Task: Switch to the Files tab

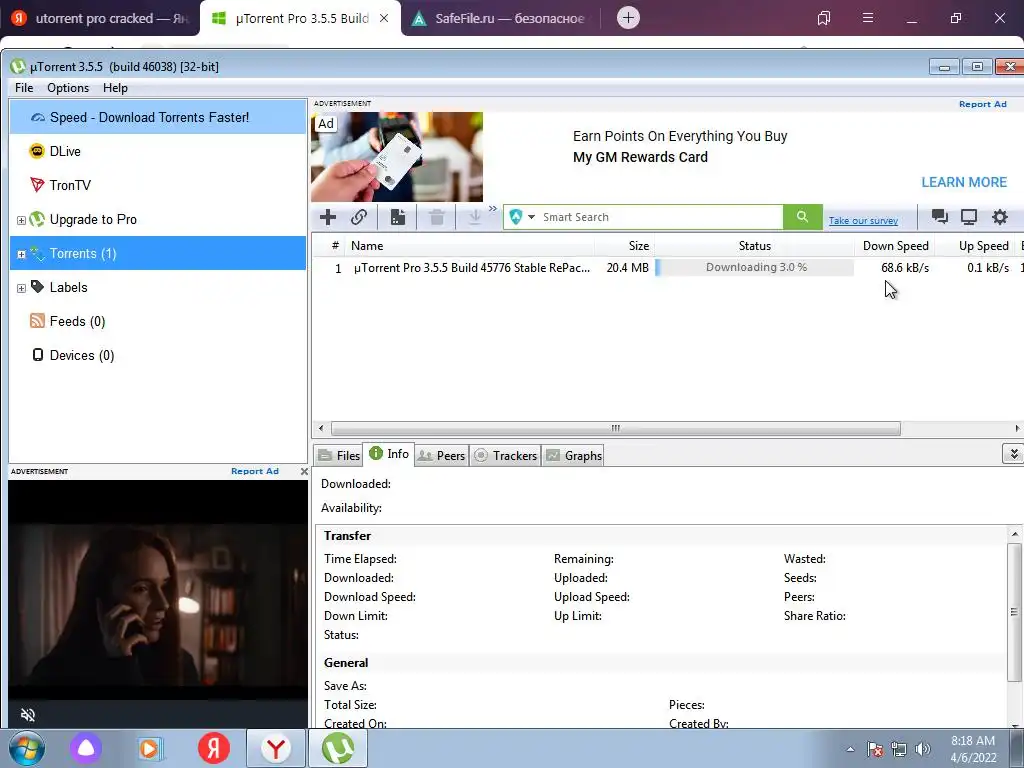Action: point(338,456)
